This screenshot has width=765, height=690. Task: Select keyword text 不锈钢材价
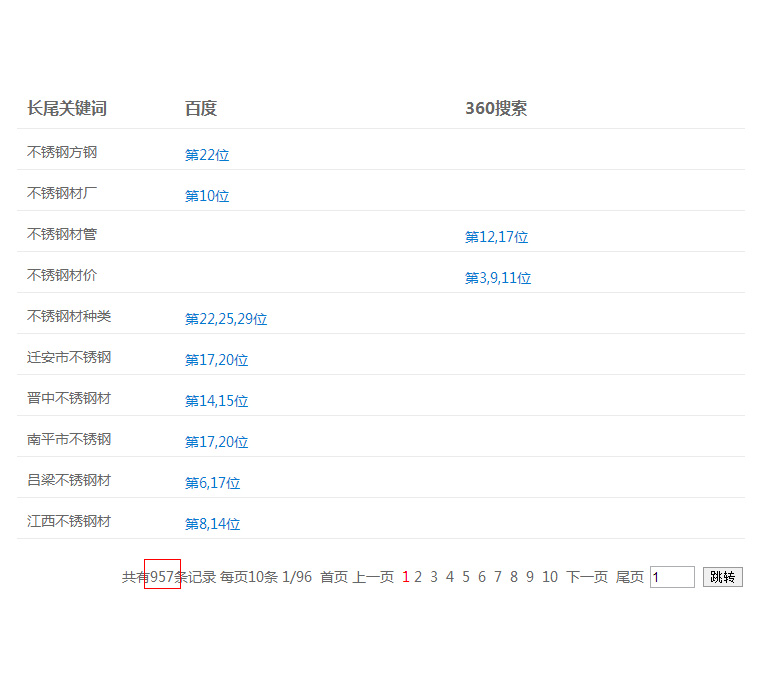(62, 275)
